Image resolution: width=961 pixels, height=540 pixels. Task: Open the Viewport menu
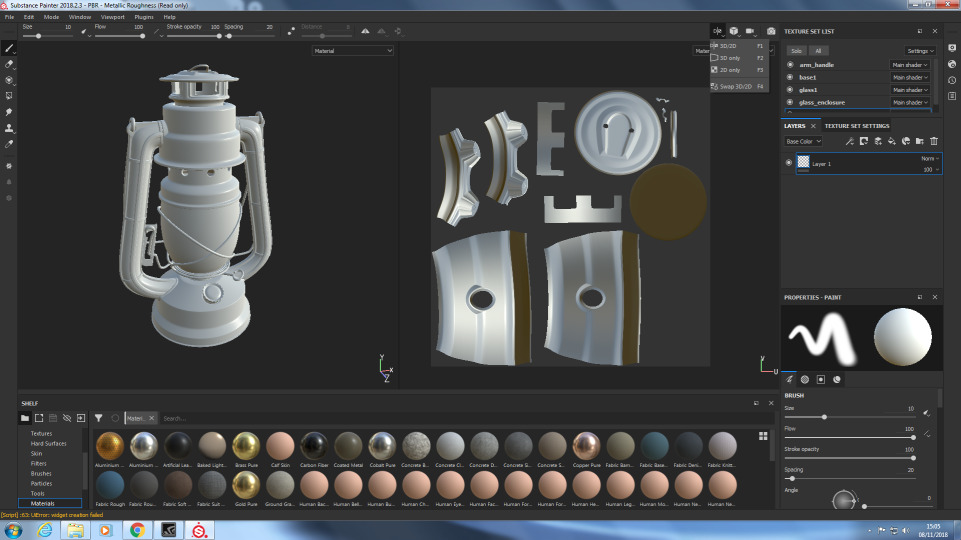tap(112, 17)
